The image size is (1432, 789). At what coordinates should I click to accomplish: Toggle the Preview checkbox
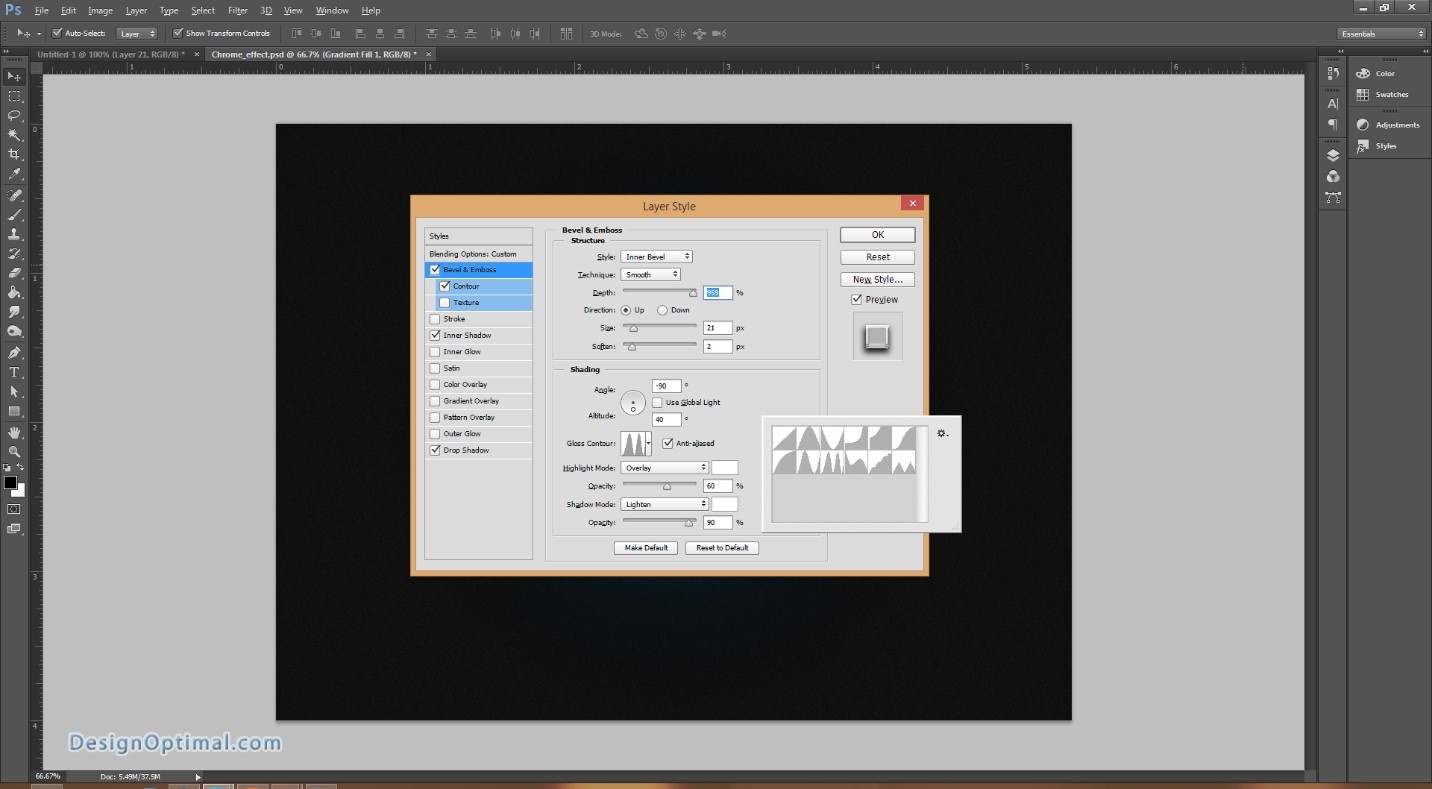point(856,299)
